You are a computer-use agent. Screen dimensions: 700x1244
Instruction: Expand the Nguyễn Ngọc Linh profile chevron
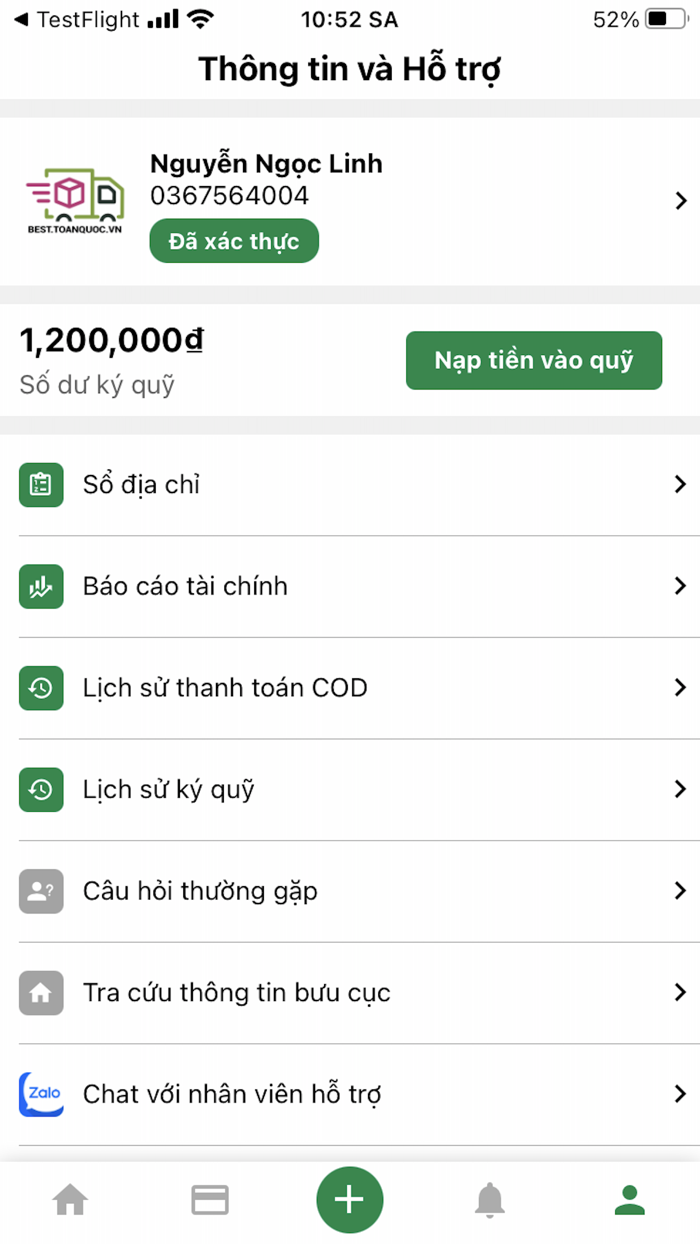click(683, 200)
